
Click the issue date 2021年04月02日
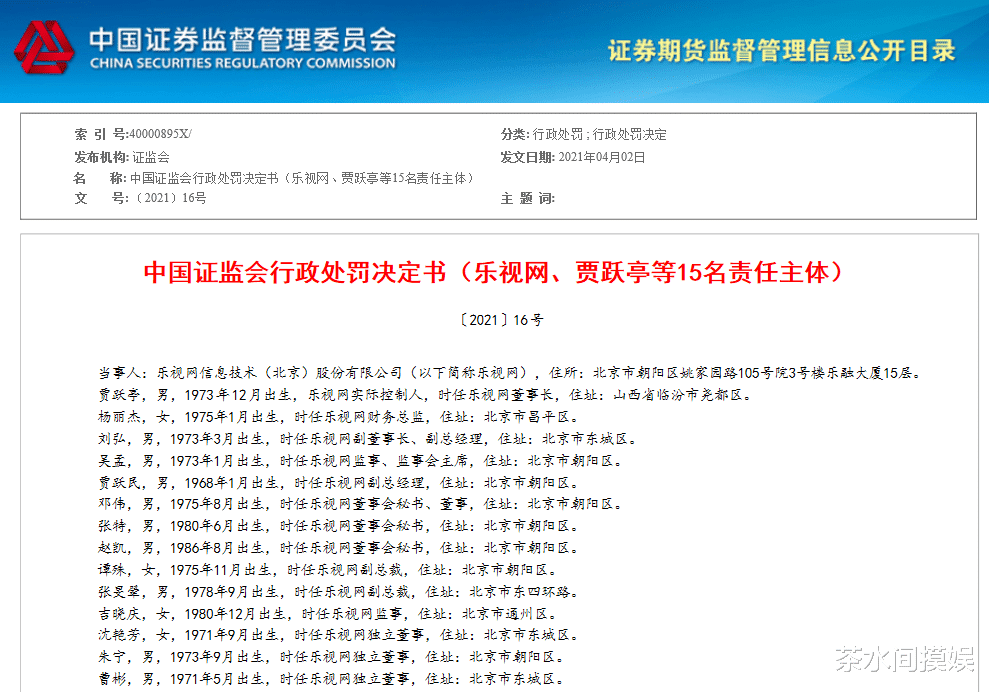coord(601,157)
